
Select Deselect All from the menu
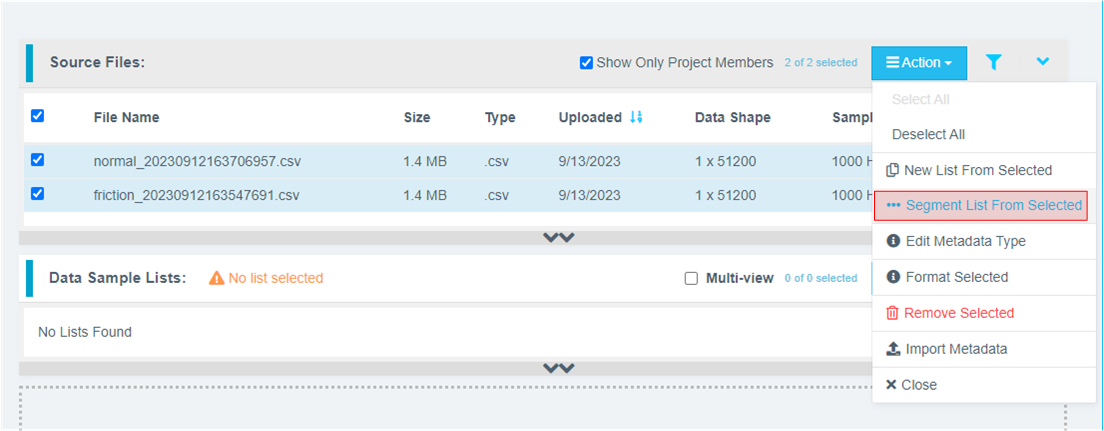(x=928, y=134)
